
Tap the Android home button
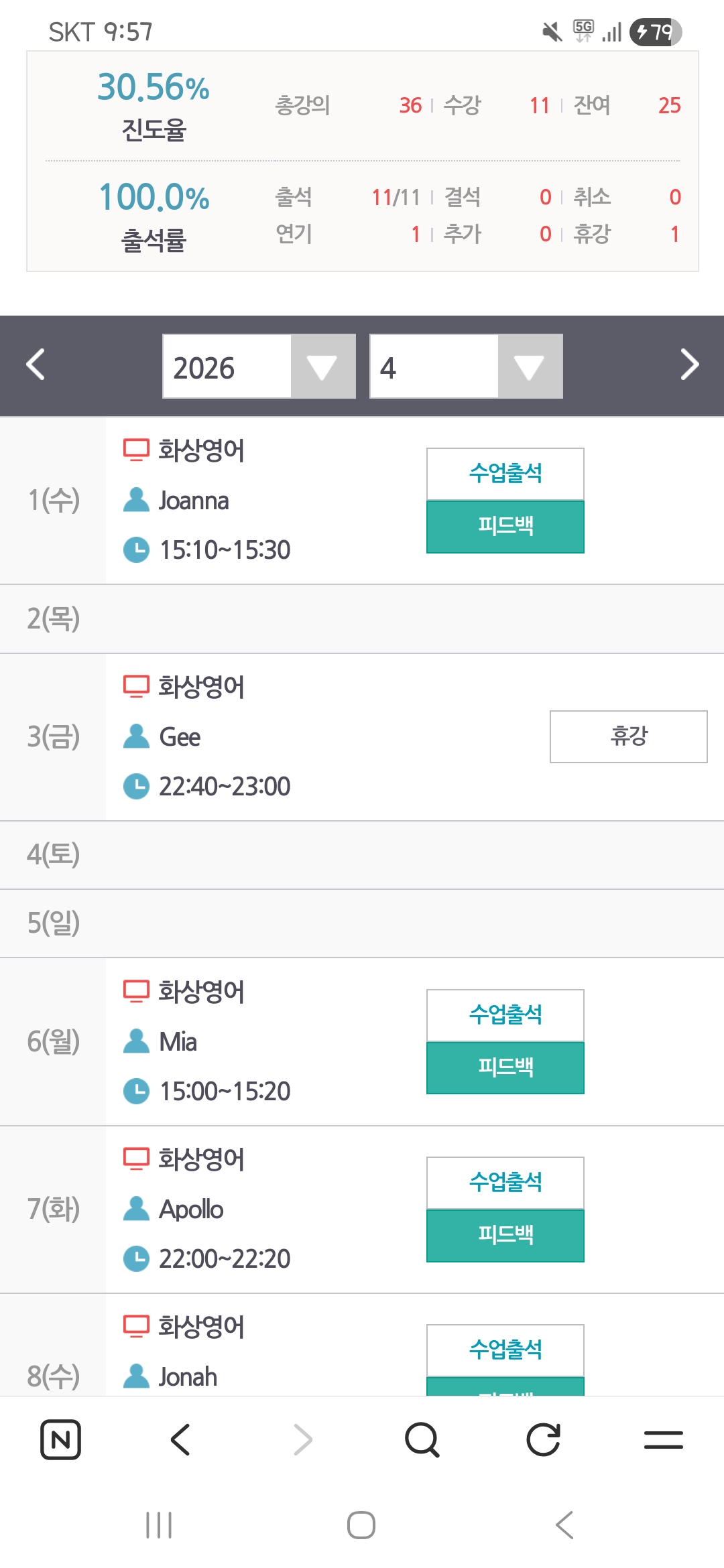coord(361,1526)
